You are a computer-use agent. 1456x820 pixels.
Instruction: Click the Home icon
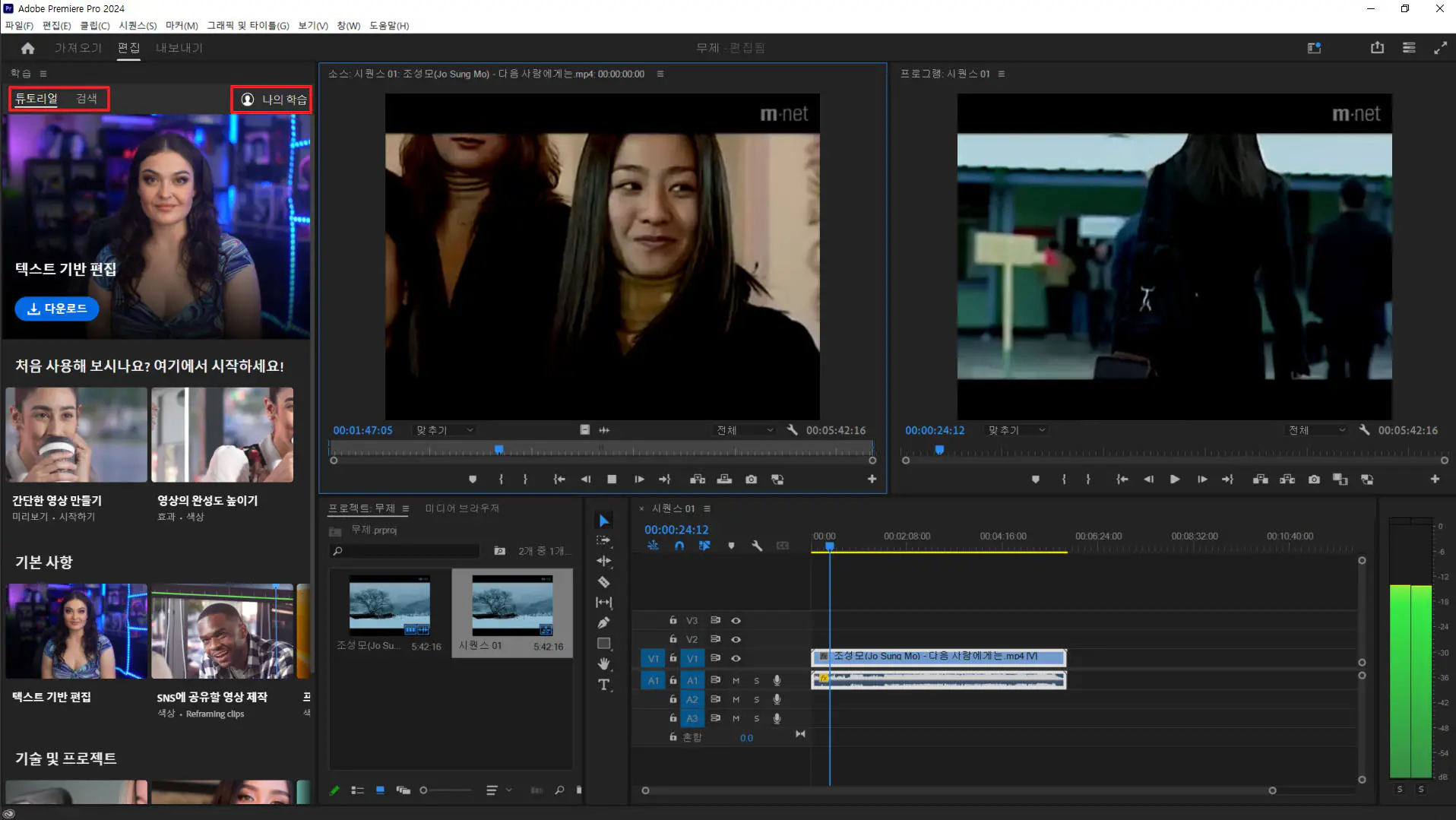[28, 48]
